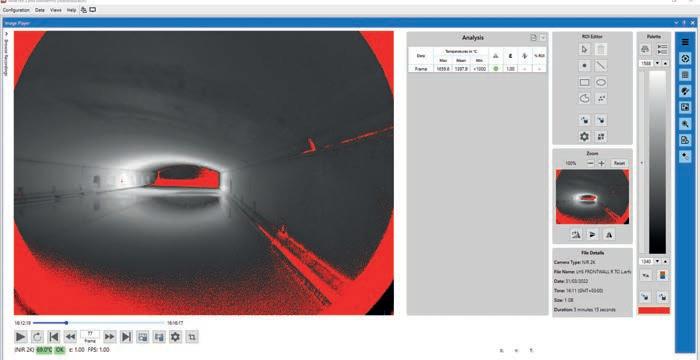Image resolution: width=700 pixels, height=360 pixels.
Task: Select the line ROI tool
Action: point(601,66)
